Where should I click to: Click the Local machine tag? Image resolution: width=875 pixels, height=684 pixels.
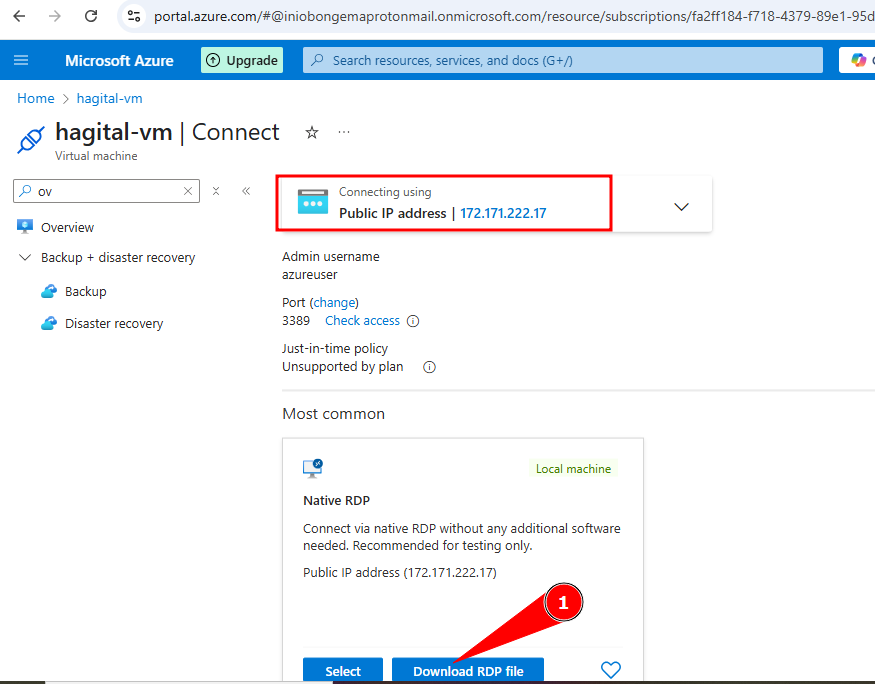click(573, 469)
